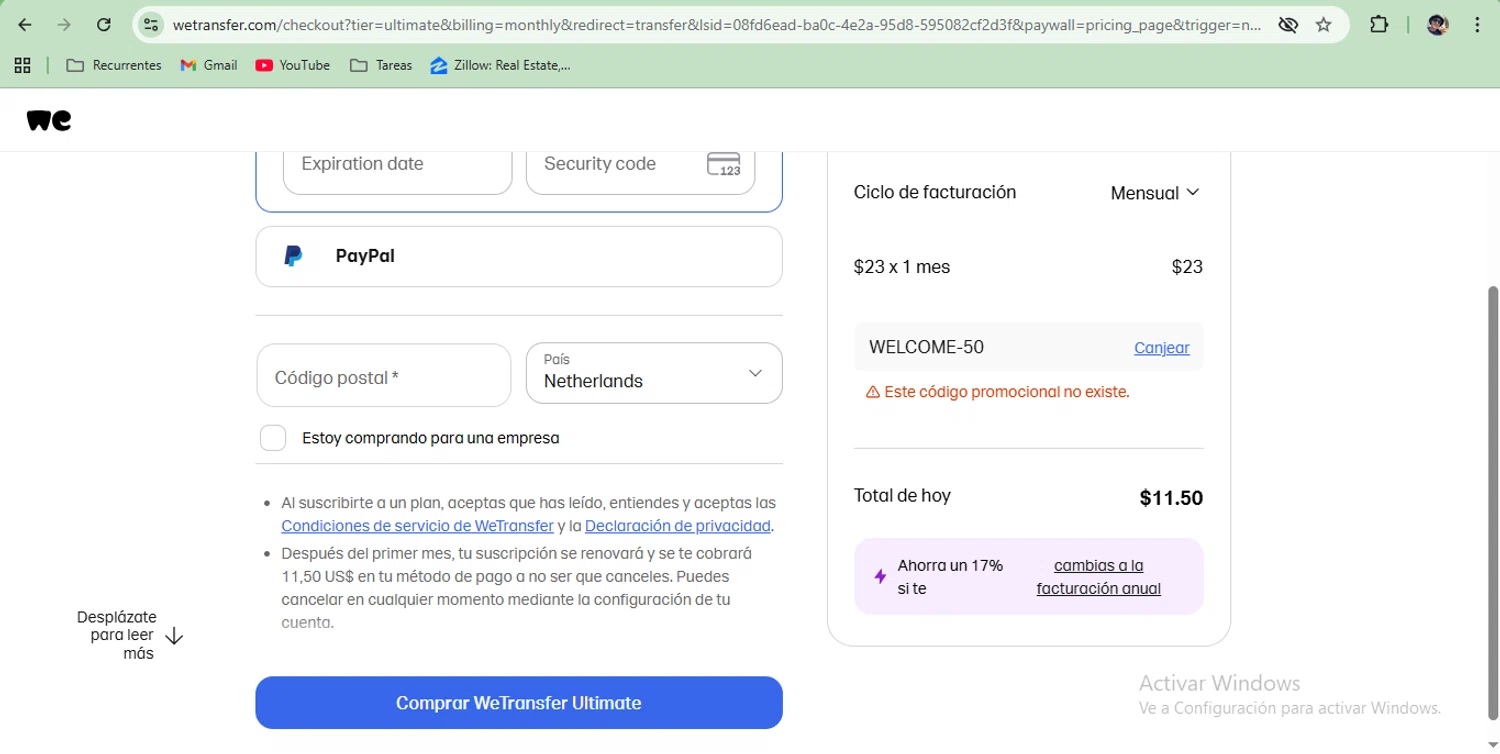Open the Chrome three-dot menu
The image size is (1500, 754).
pos(1477,25)
